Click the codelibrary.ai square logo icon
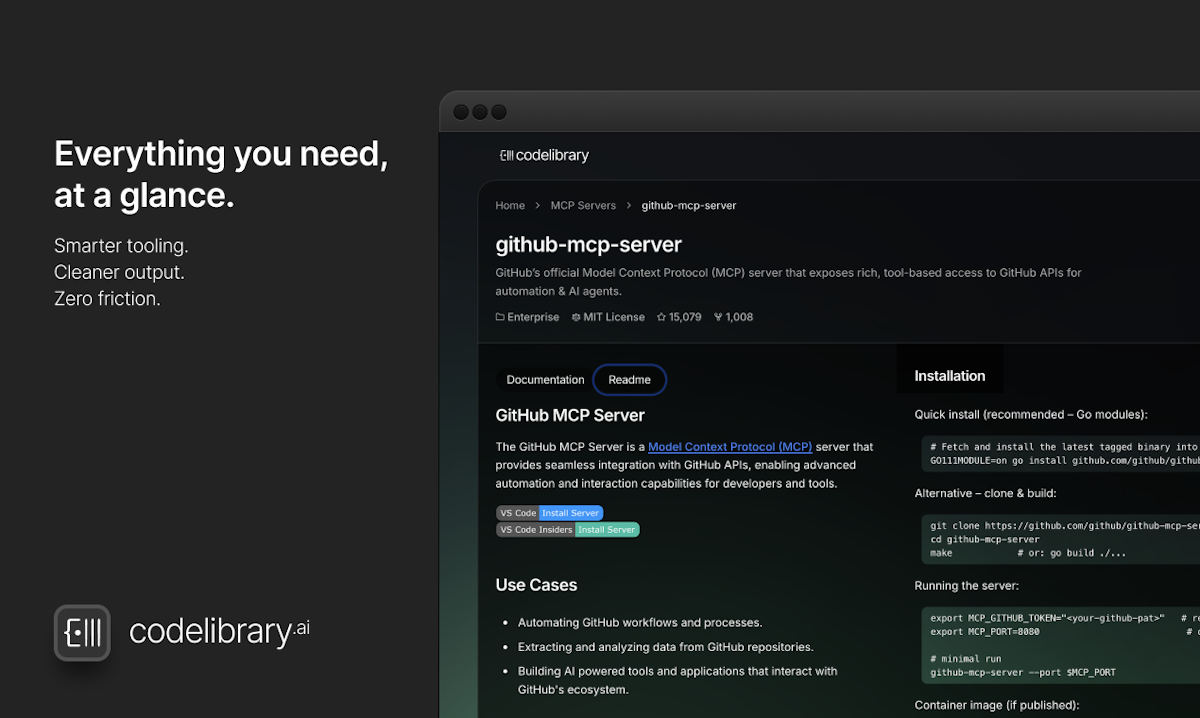 click(82, 633)
